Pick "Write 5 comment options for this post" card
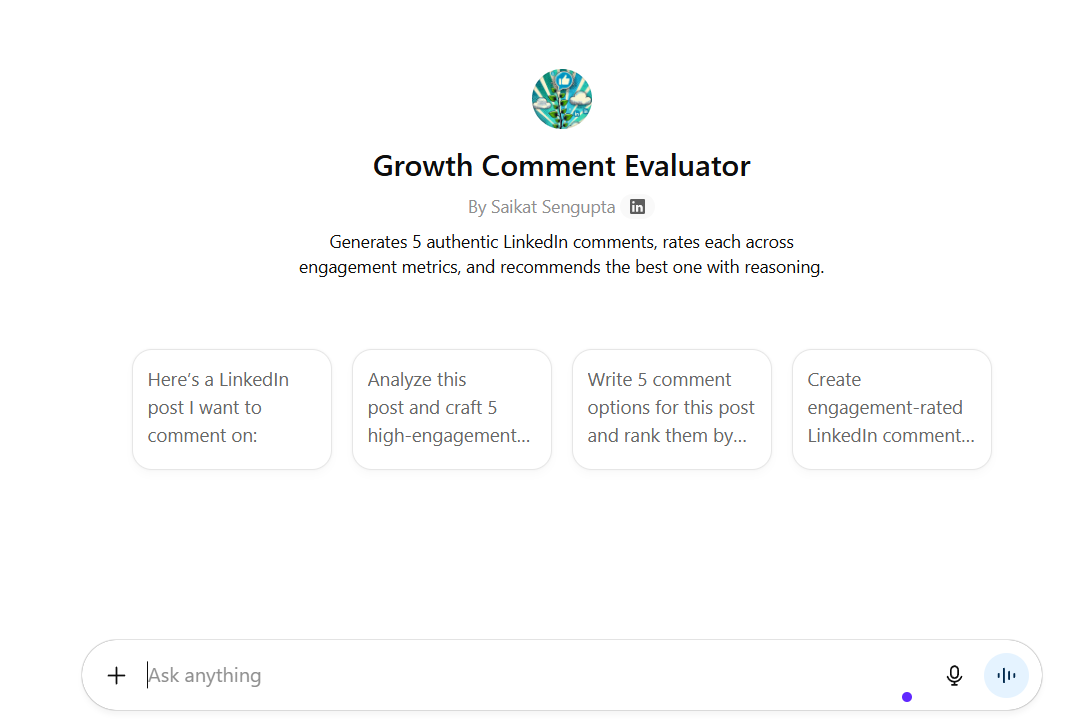1092x728 pixels. click(672, 408)
